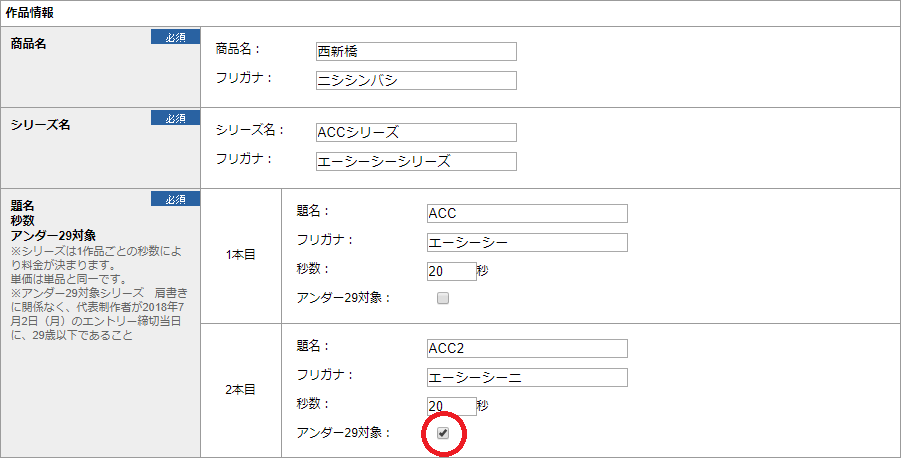Image resolution: width=901 pixels, height=458 pixels.
Task: Click the 1本目 アンダー29対象 label text
Action: (x=343, y=298)
